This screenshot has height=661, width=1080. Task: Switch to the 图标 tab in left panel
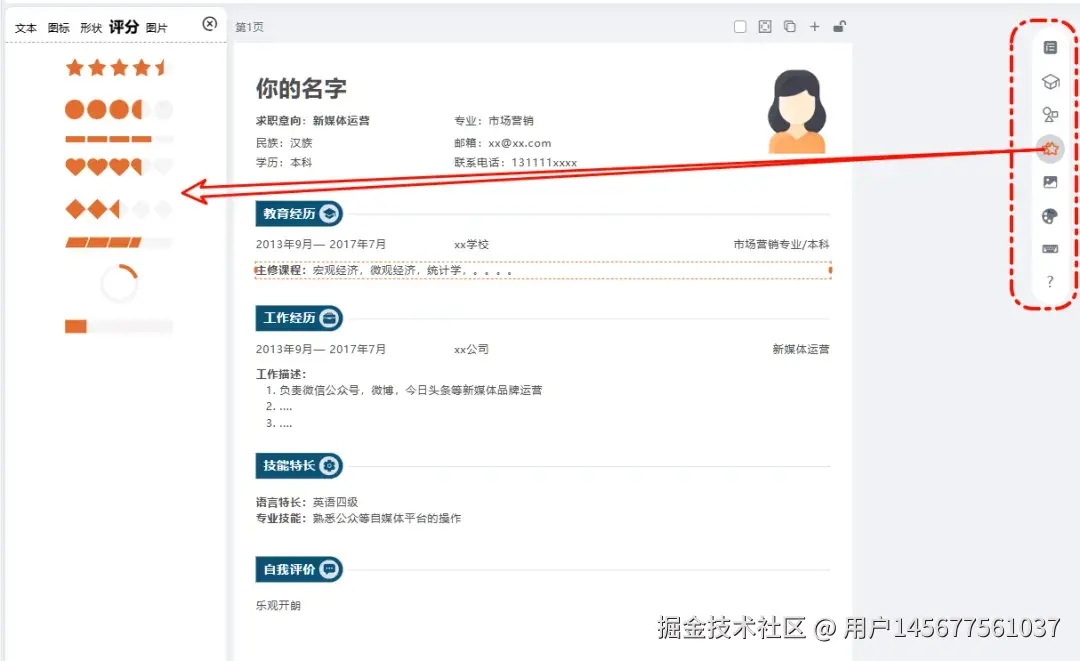point(57,27)
